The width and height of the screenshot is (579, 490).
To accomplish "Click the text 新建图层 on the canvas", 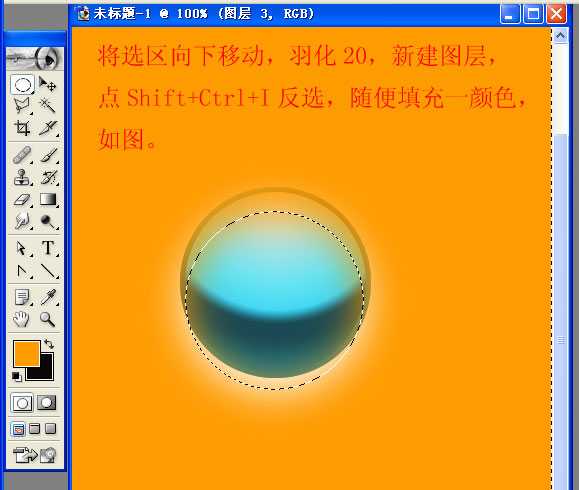I will coord(438,56).
